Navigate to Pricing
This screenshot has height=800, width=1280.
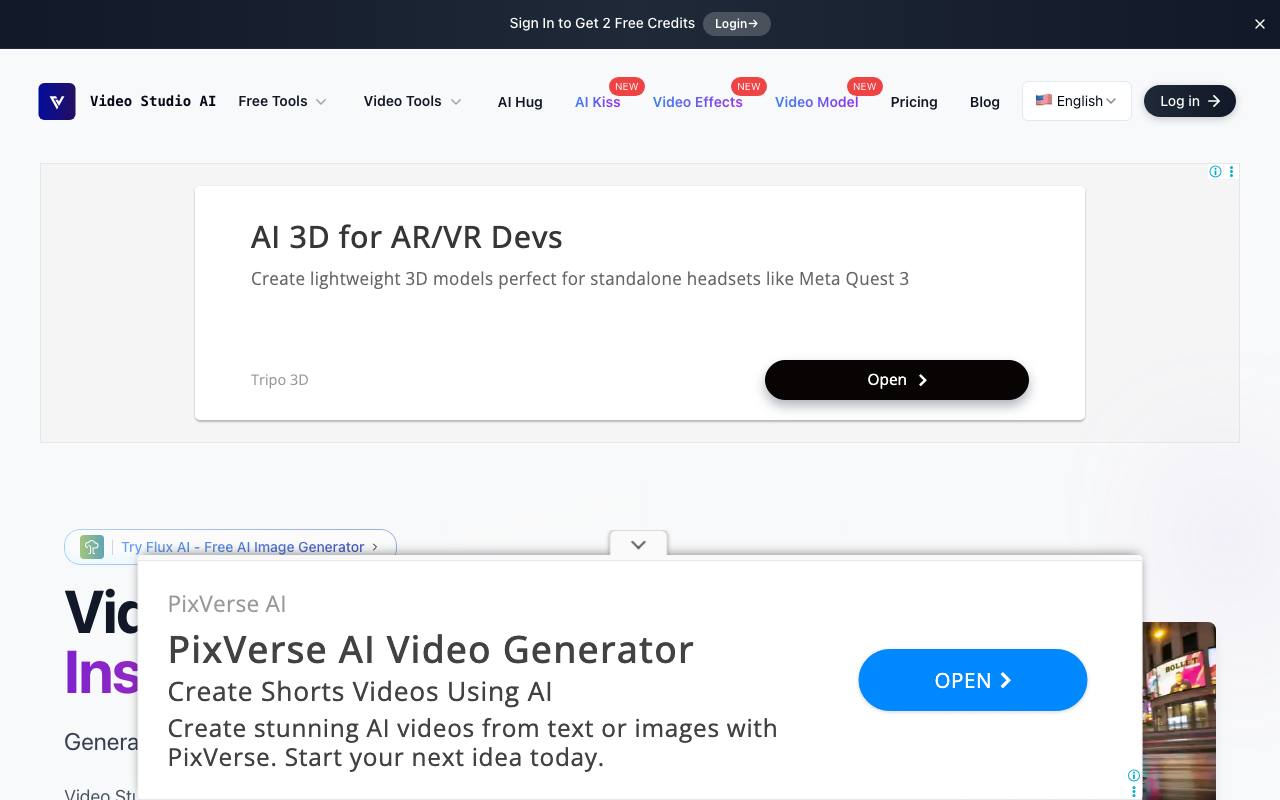tap(914, 101)
